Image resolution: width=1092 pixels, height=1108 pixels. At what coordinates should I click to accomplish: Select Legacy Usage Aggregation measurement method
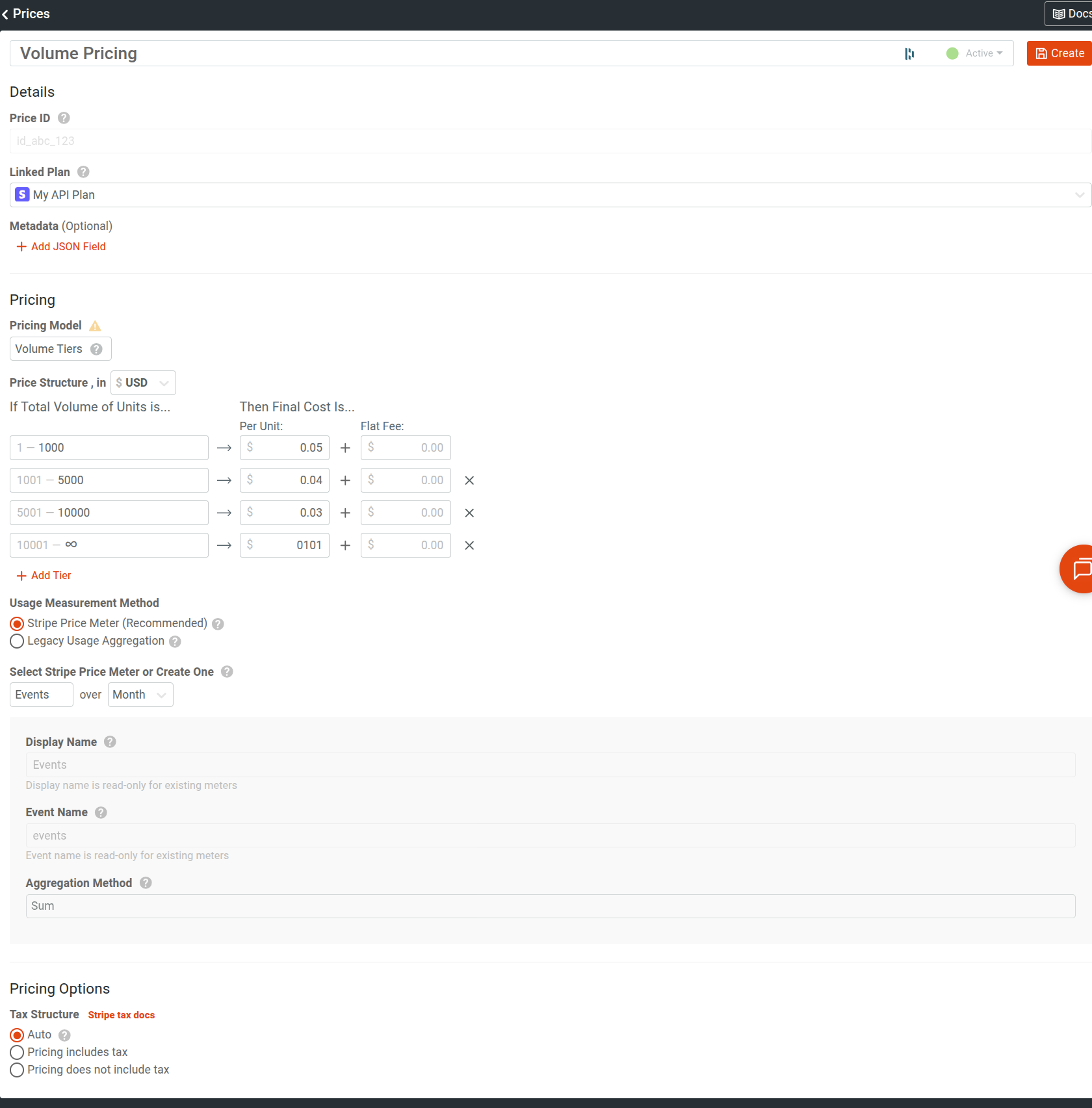point(17,641)
